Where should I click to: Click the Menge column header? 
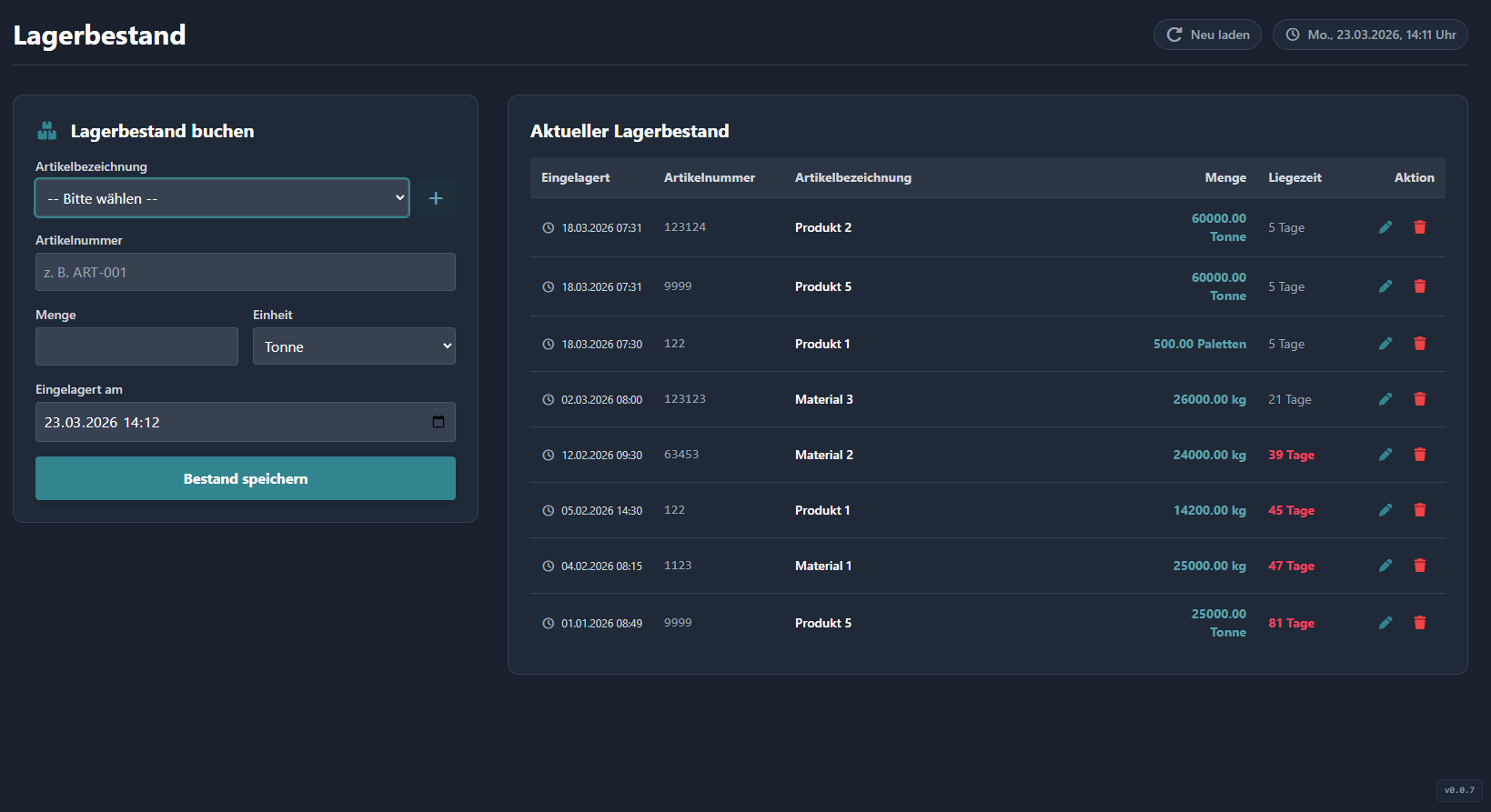(1224, 177)
